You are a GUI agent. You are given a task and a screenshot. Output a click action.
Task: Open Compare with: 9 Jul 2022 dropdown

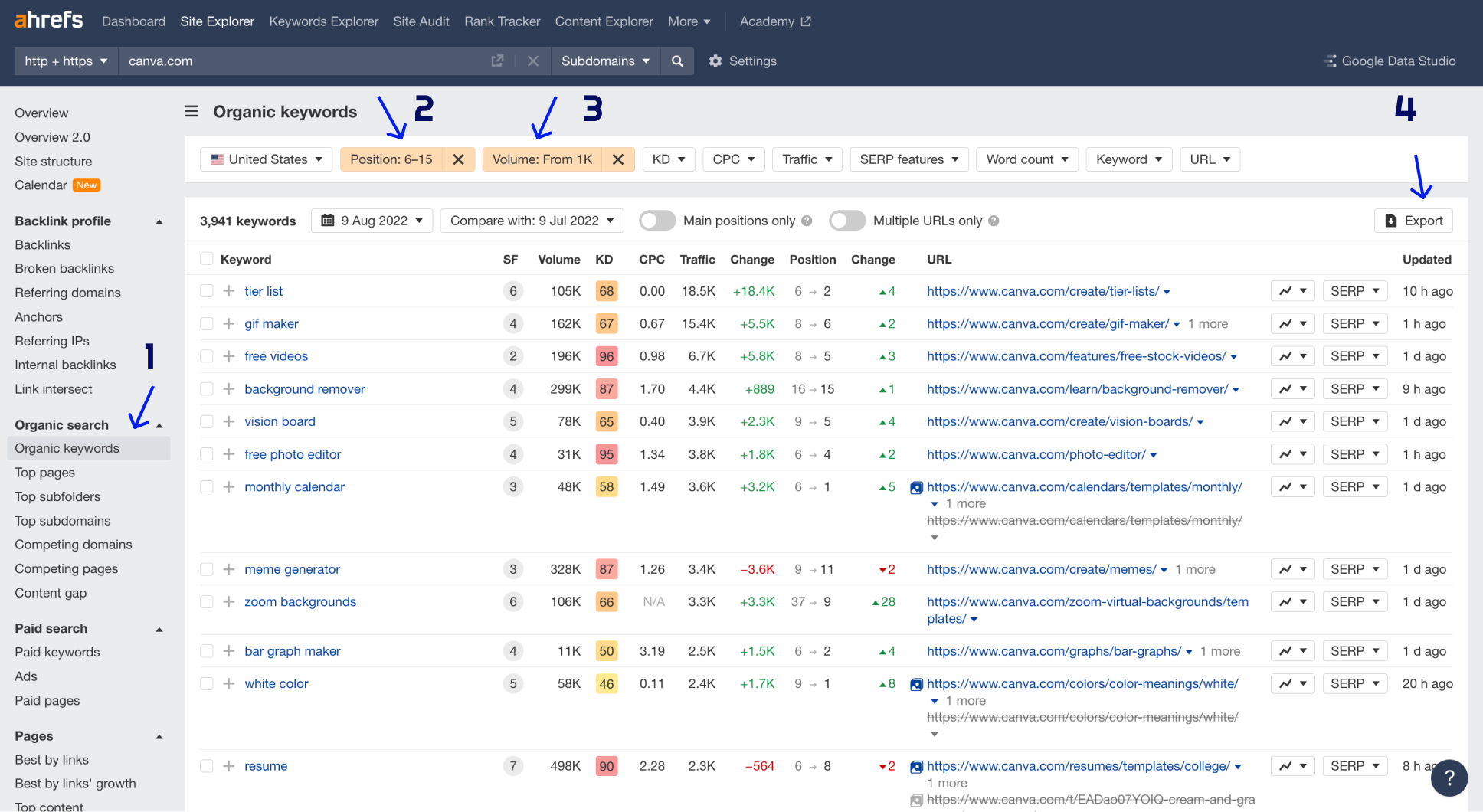click(532, 221)
